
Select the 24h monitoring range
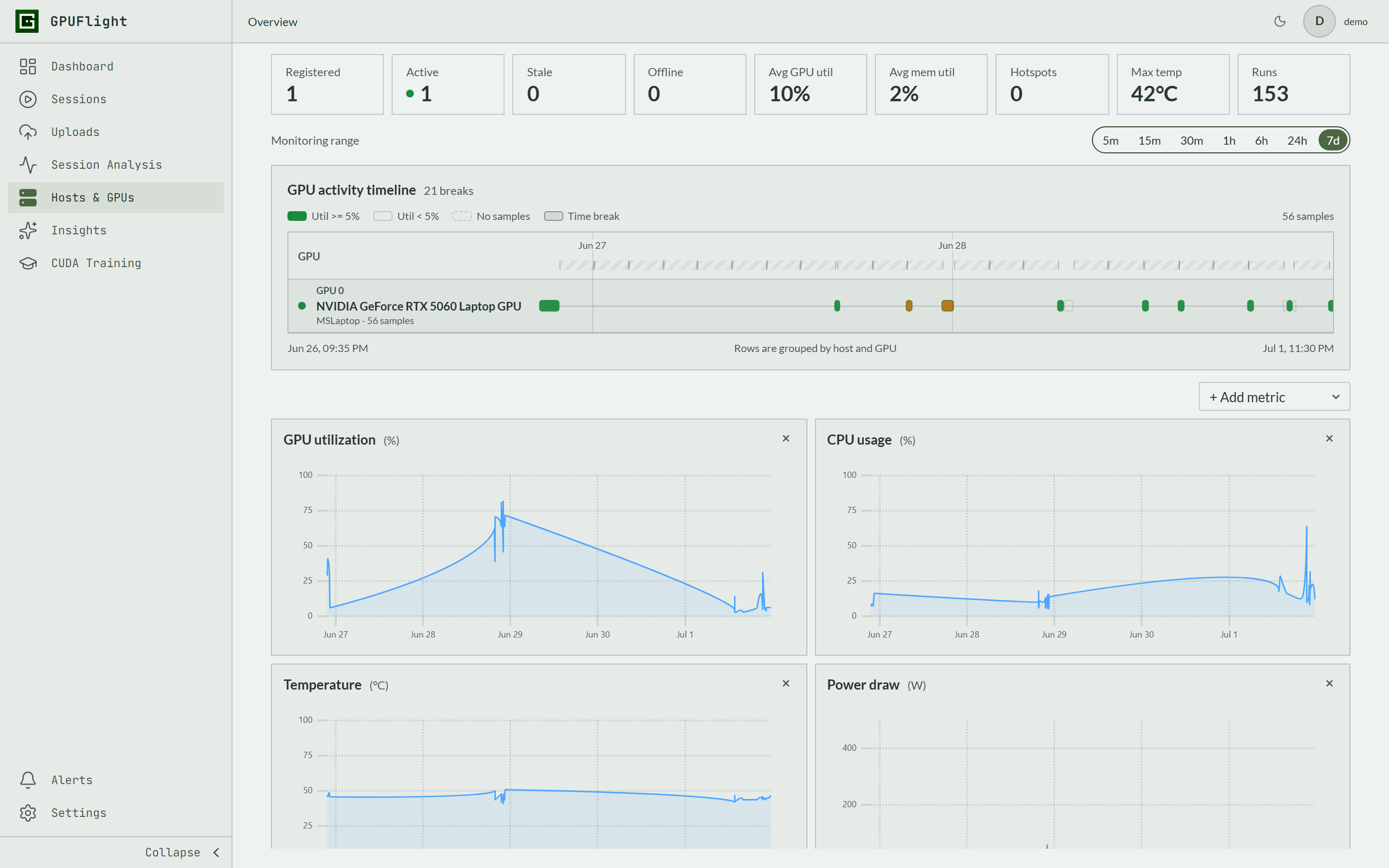pyautogui.click(x=1296, y=141)
